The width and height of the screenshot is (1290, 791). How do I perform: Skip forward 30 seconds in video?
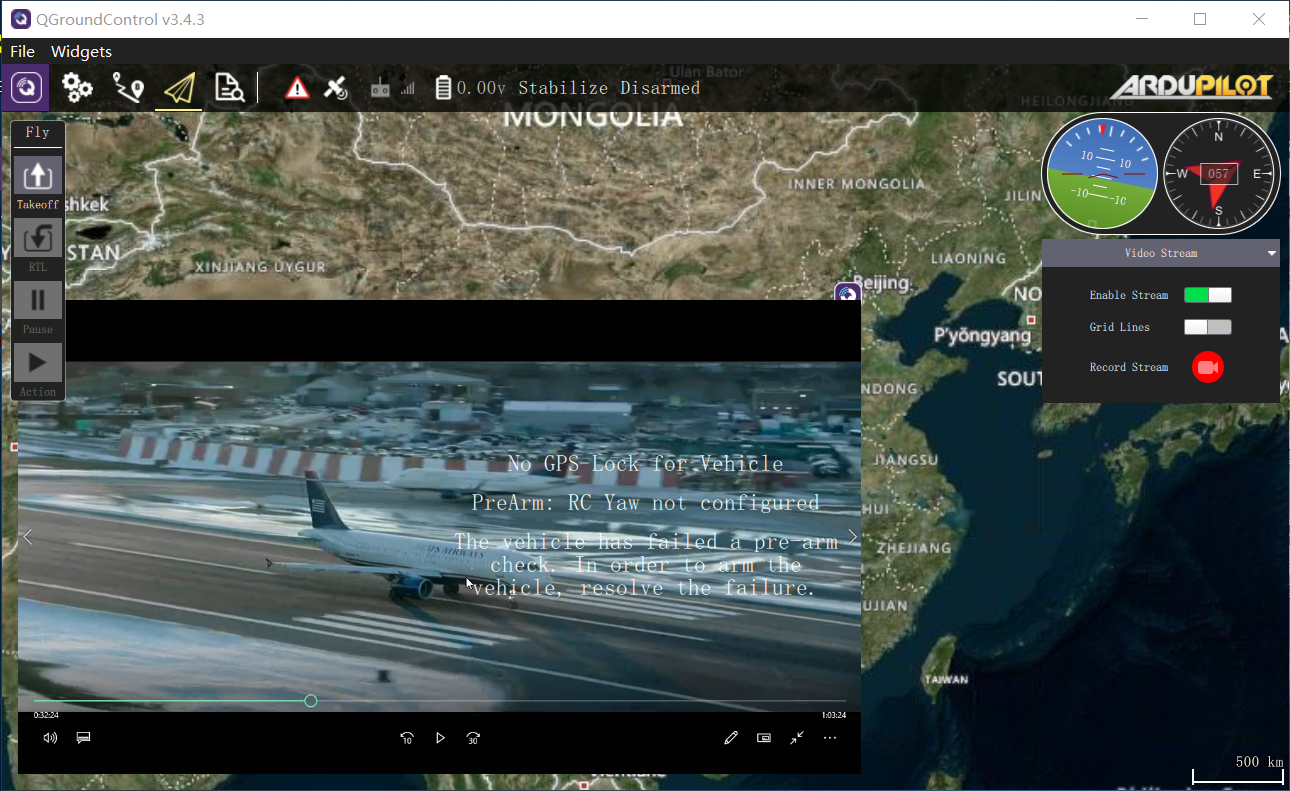473,738
